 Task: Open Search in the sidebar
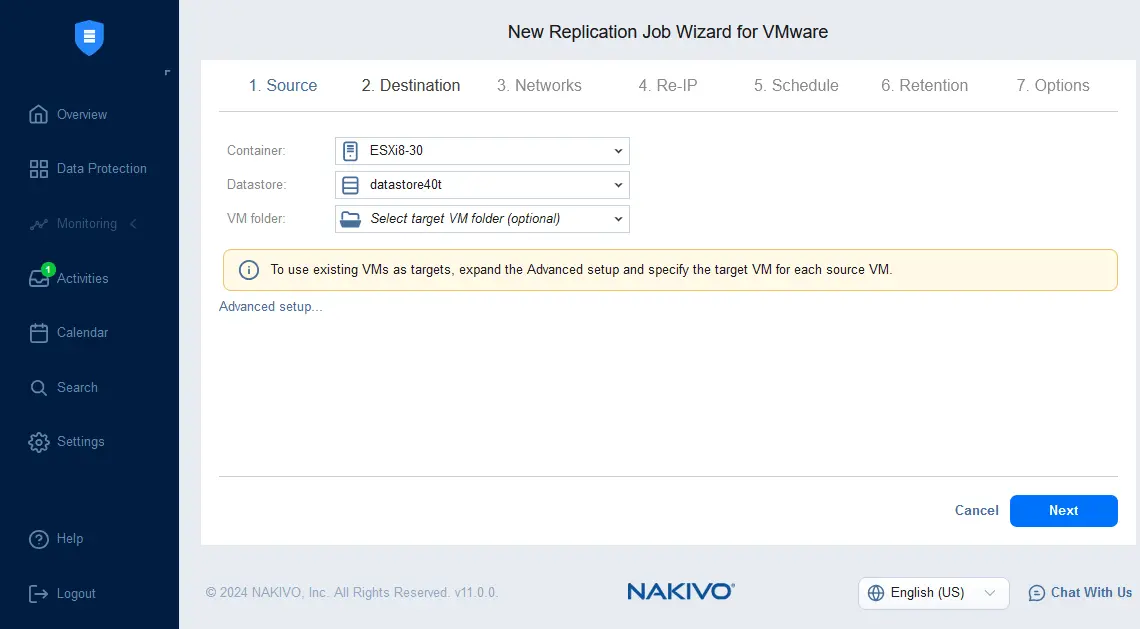77,388
